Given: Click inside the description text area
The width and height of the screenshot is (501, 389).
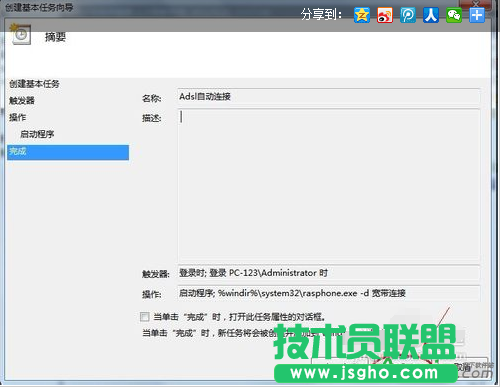Looking at the screenshot, I should click(x=329, y=185).
